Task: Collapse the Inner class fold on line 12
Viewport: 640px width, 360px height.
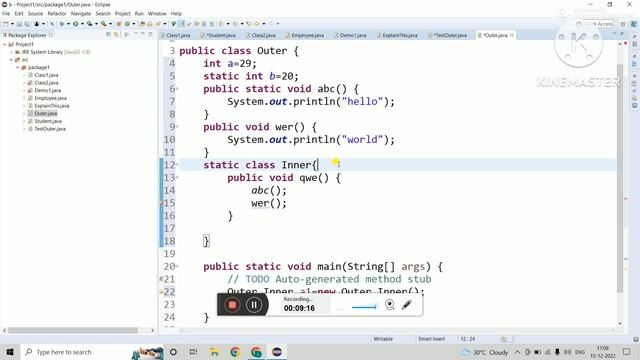Action: (x=177, y=164)
